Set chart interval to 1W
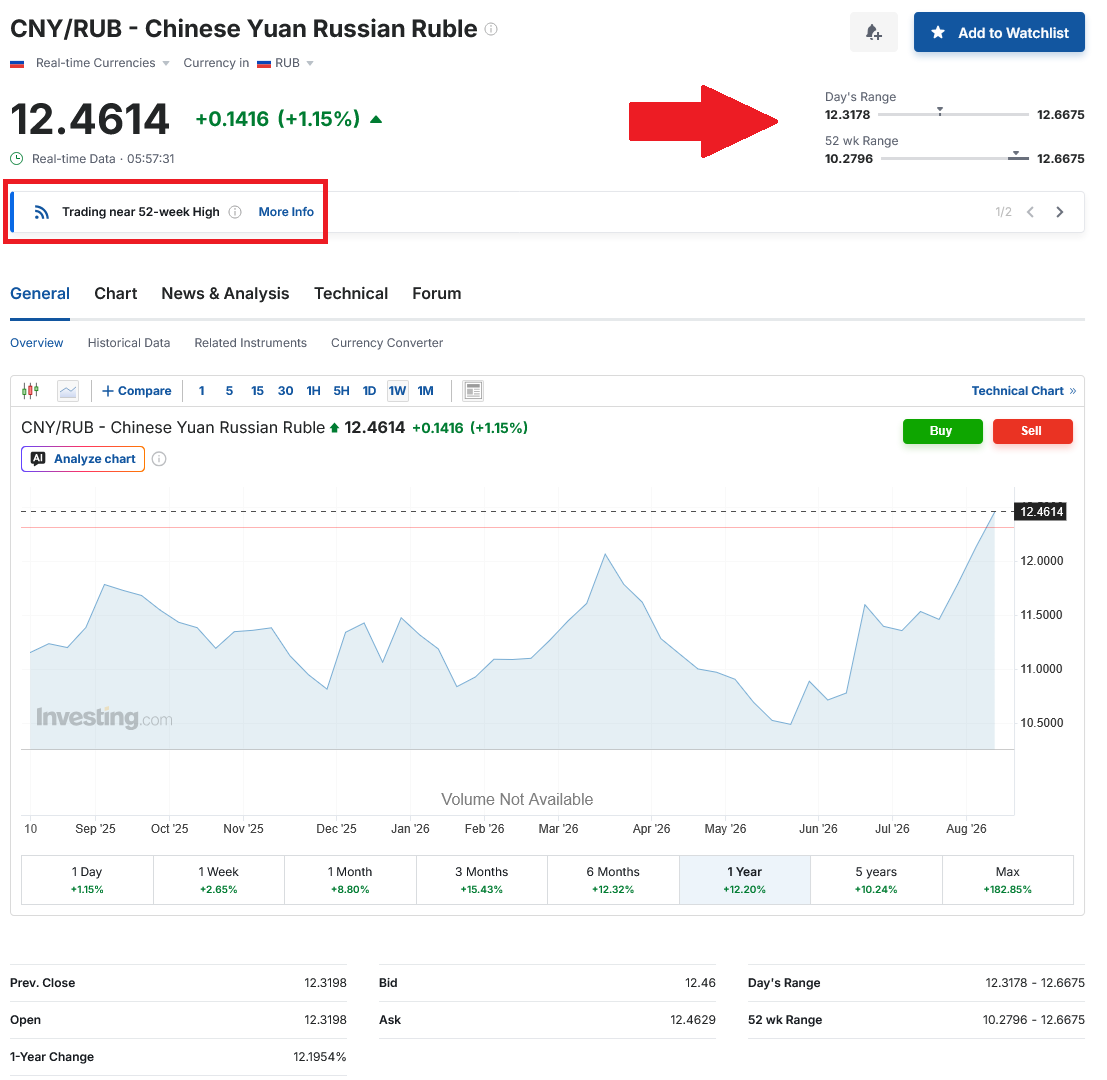Image resolution: width=1107 pixels, height=1080 pixels. pyautogui.click(x=397, y=390)
